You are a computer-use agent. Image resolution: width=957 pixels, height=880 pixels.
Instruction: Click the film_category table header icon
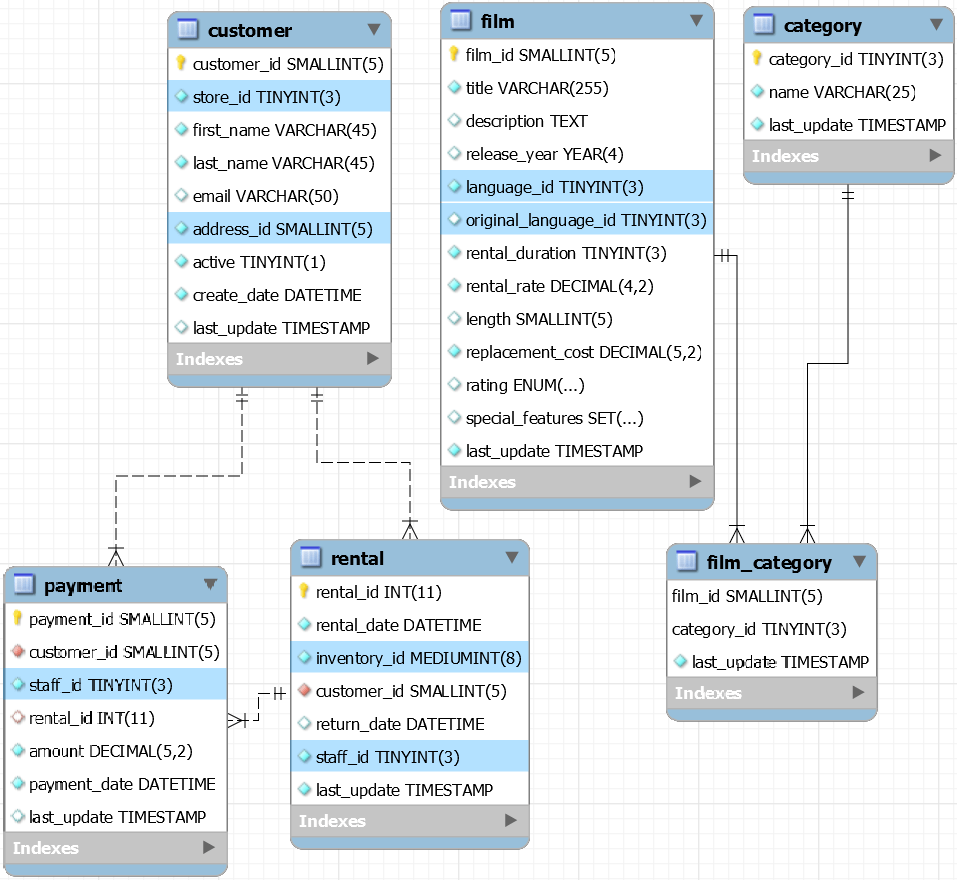click(x=686, y=562)
